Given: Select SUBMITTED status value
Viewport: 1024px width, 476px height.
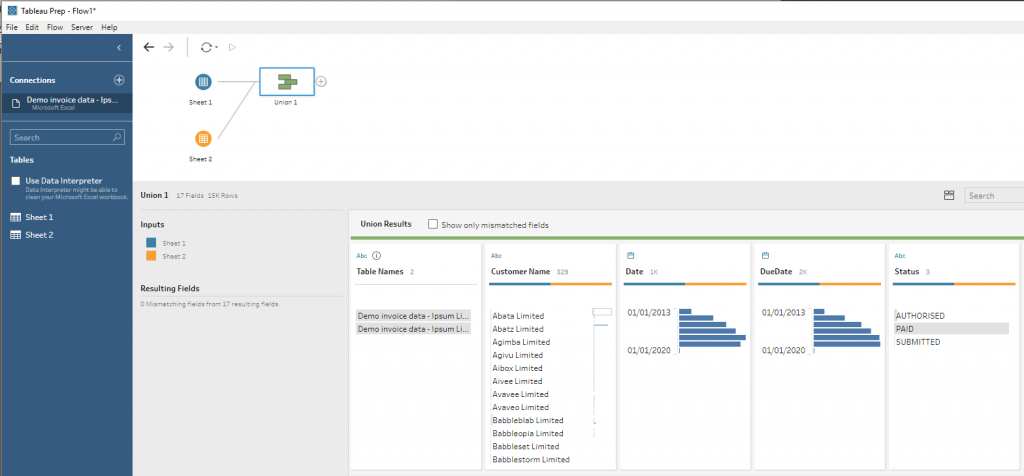Looking at the screenshot, I should coord(918,342).
